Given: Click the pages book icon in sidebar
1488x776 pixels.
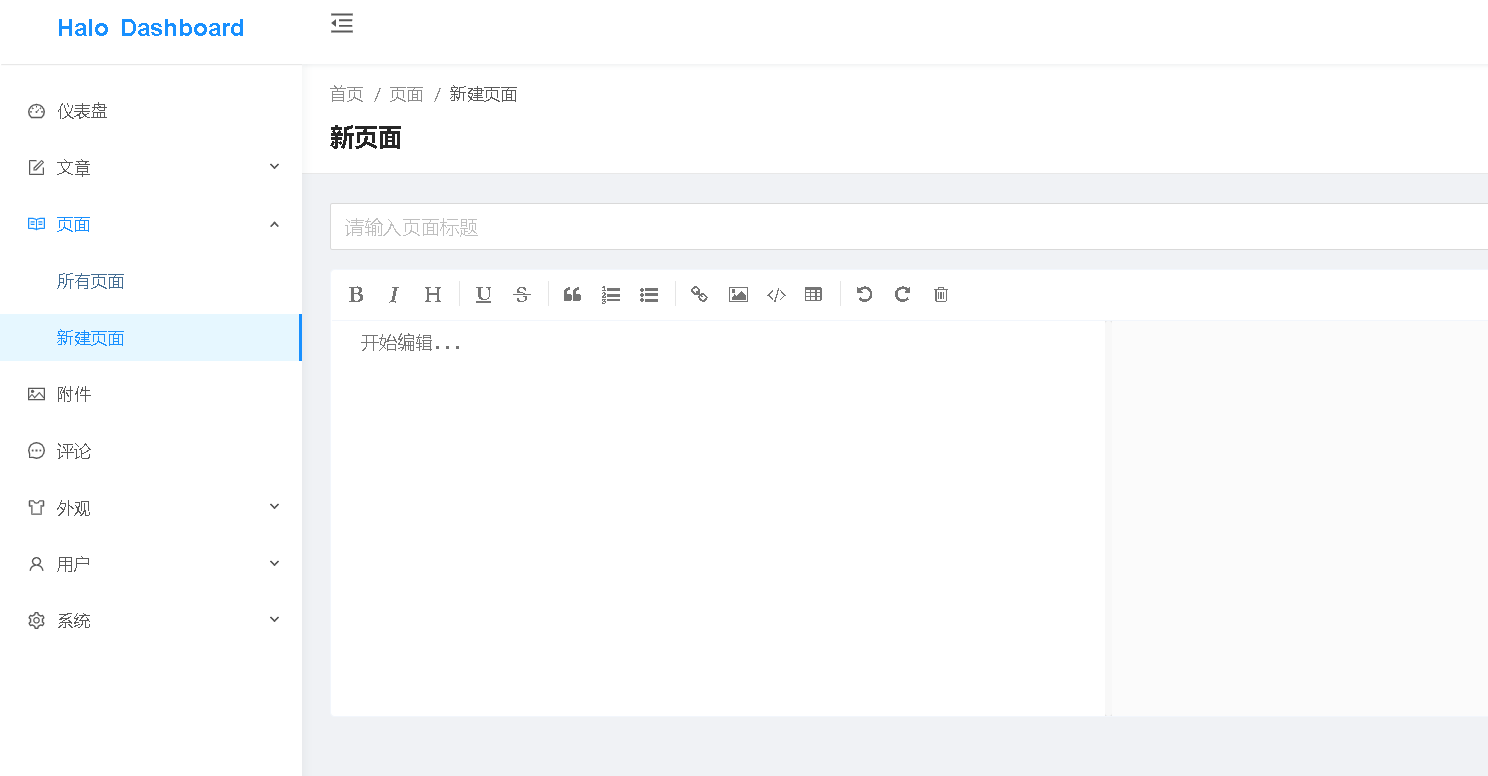Looking at the screenshot, I should point(37,224).
